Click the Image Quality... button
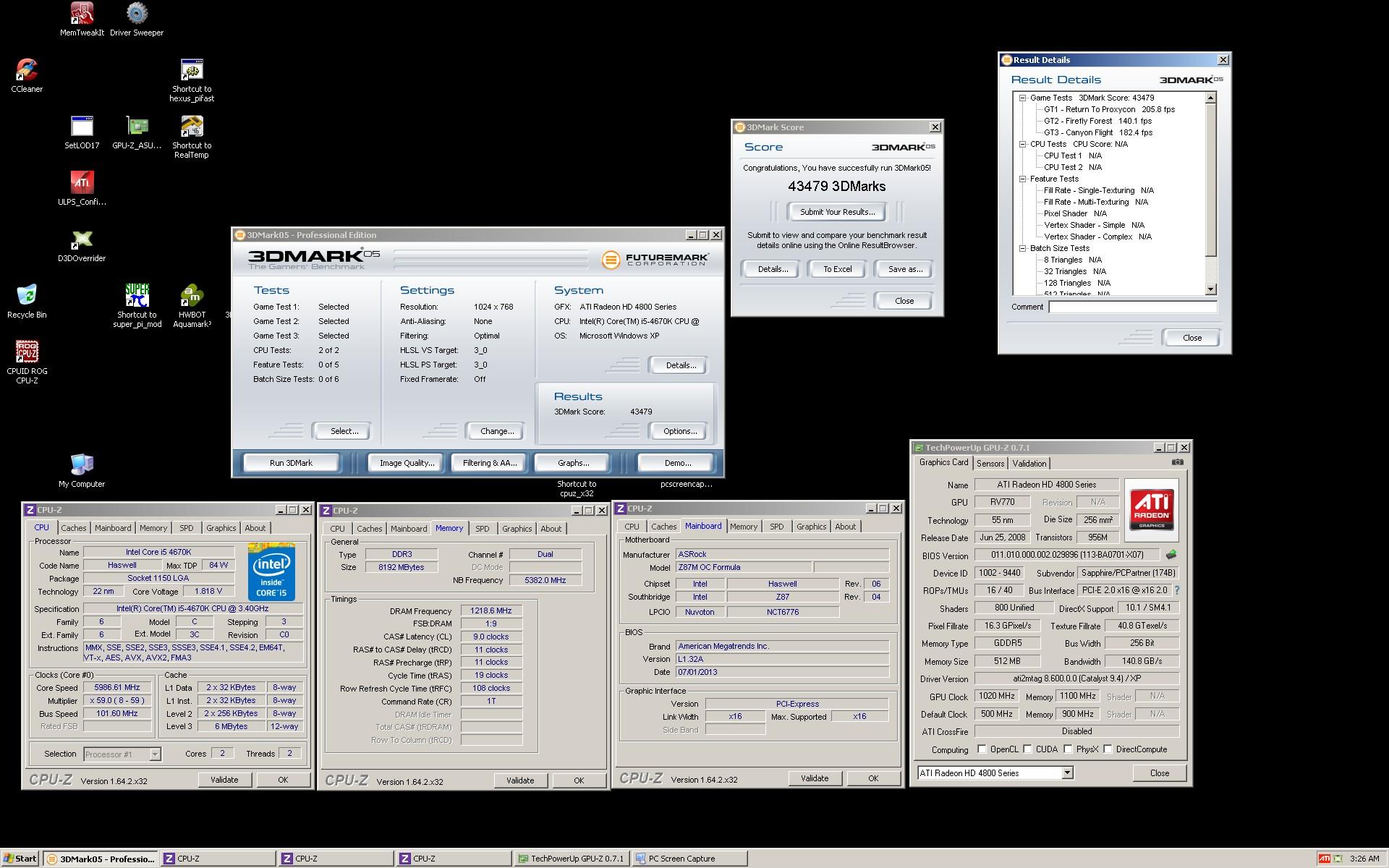This screenshot has height=868, width=1389. click(407, 463)
